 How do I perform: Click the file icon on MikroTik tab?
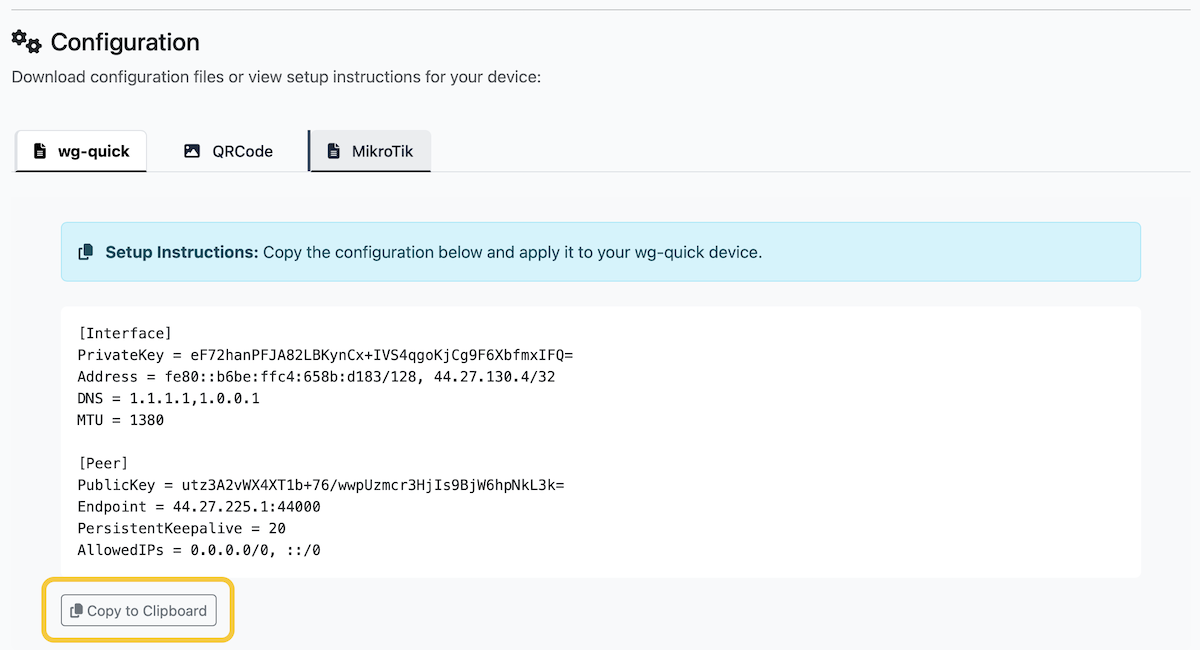[x=334, y=151]
